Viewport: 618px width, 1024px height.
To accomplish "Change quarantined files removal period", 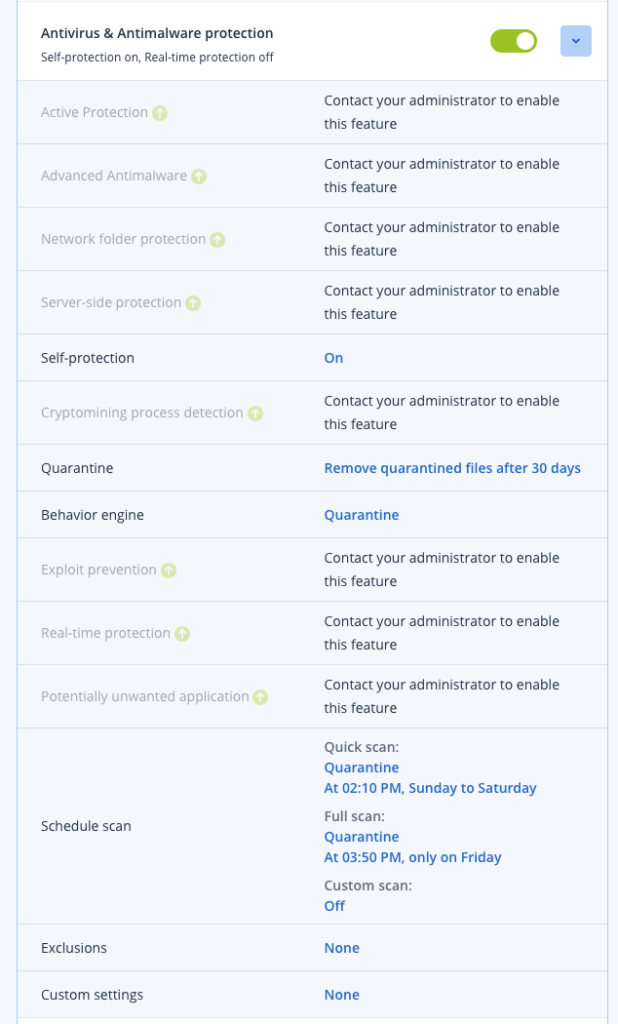I will coord(452,468).
